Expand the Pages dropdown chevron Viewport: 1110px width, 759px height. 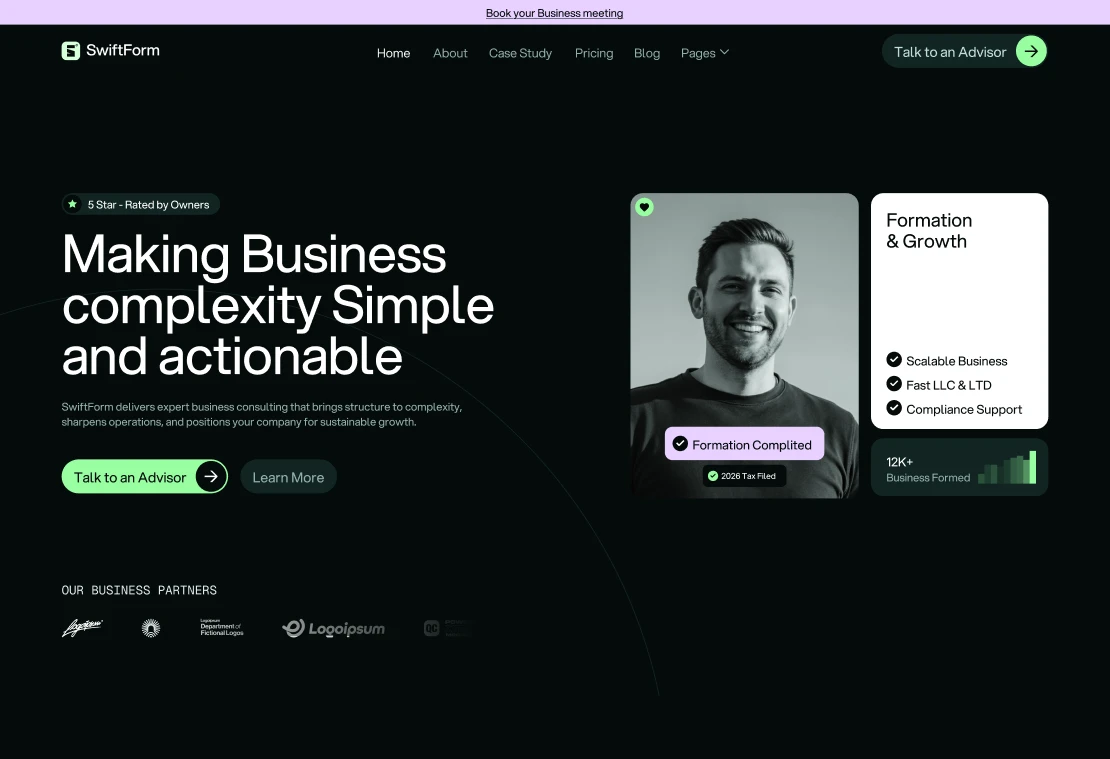coord(724,52)
